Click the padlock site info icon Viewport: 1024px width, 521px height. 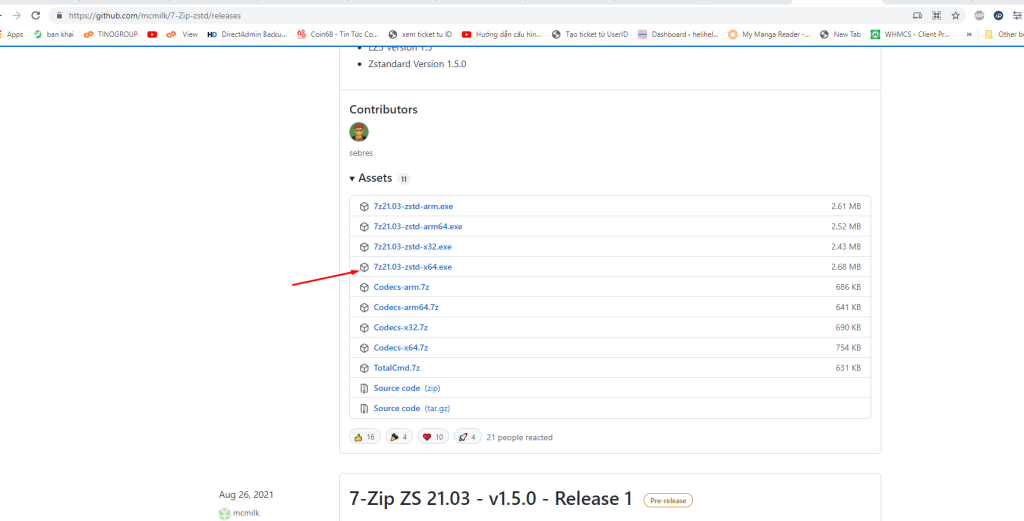(60, 15)
